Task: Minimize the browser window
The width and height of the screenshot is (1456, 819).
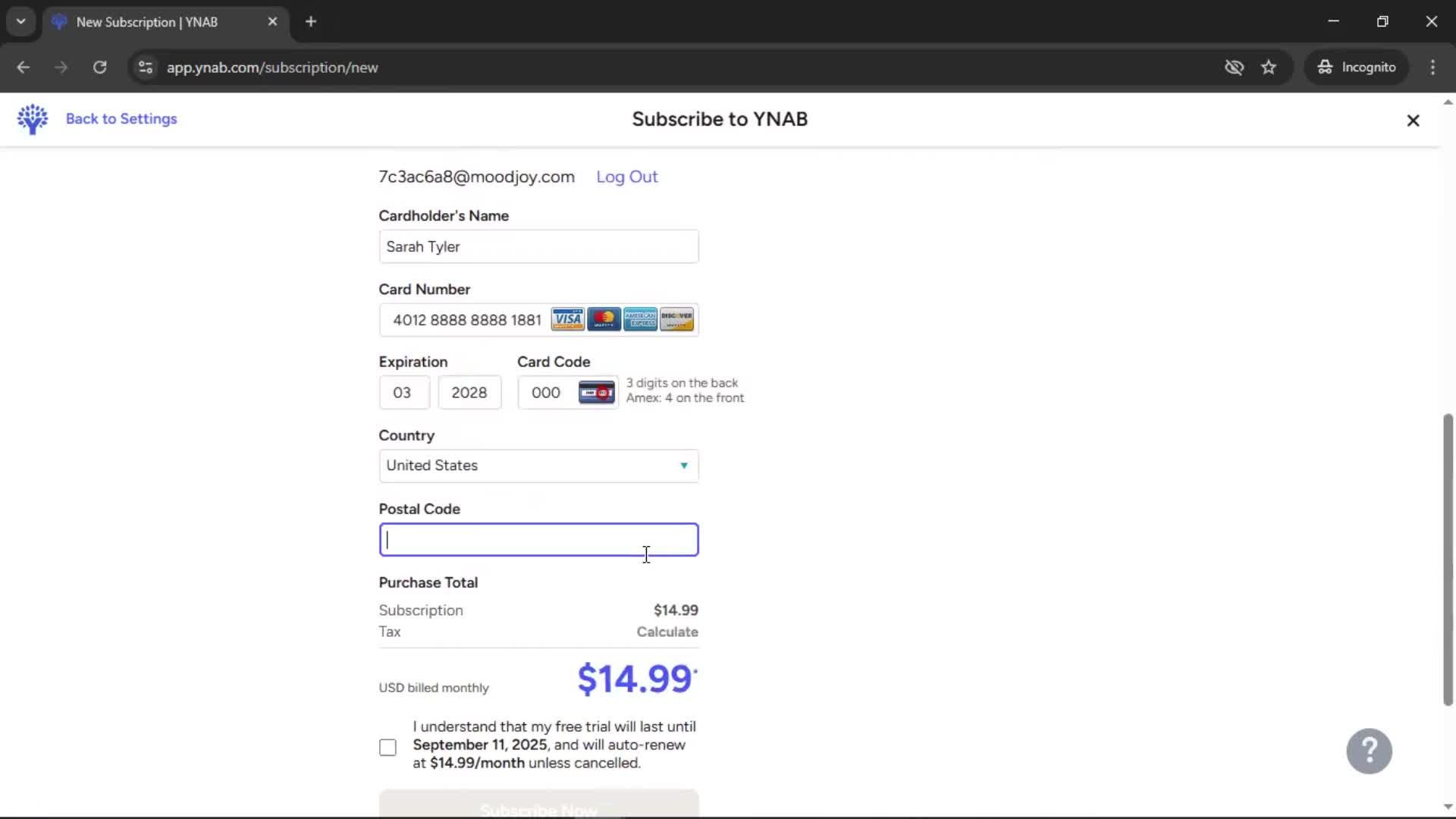Action: 1333,21
